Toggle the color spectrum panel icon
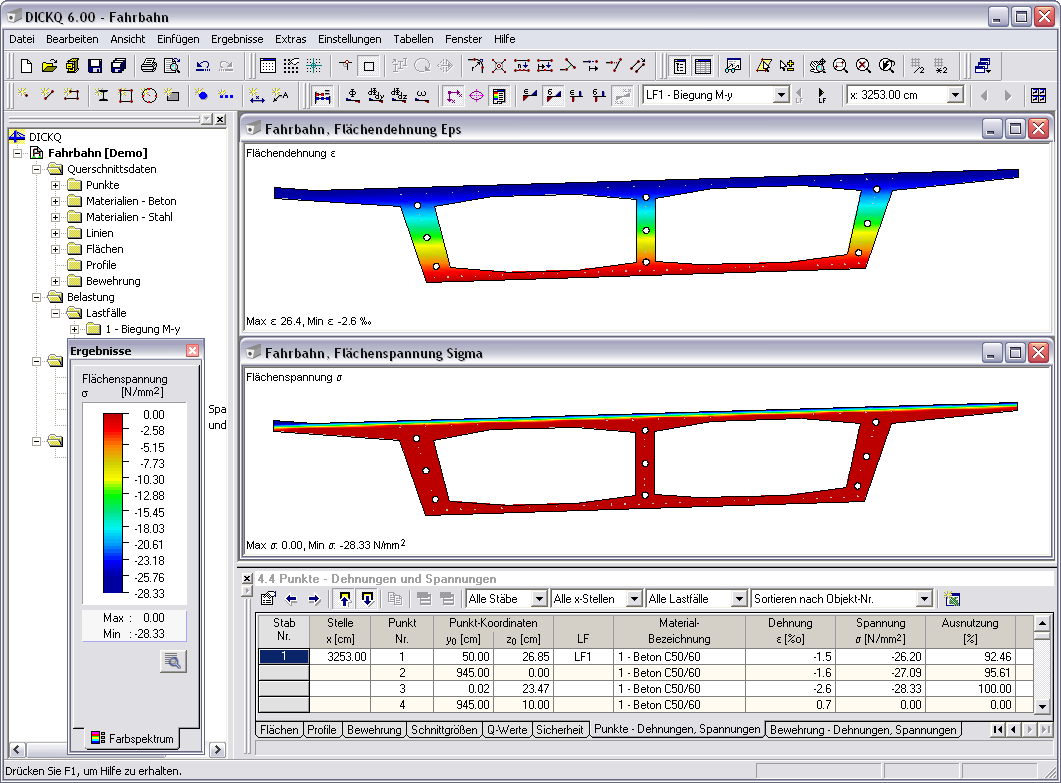This screenshot has width=1061, height=783. 499,95
